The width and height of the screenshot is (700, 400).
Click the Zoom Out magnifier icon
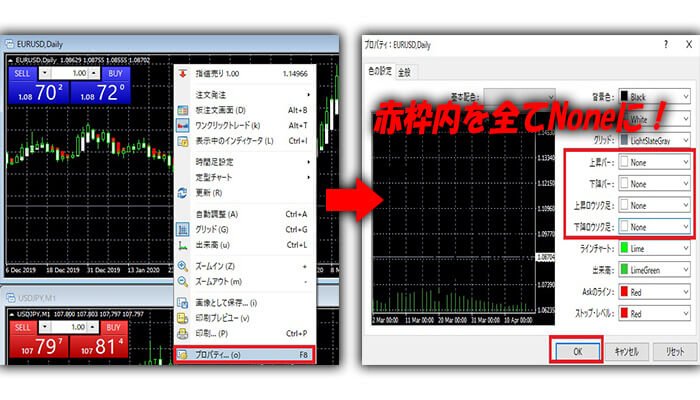click(x=183, y=282)
